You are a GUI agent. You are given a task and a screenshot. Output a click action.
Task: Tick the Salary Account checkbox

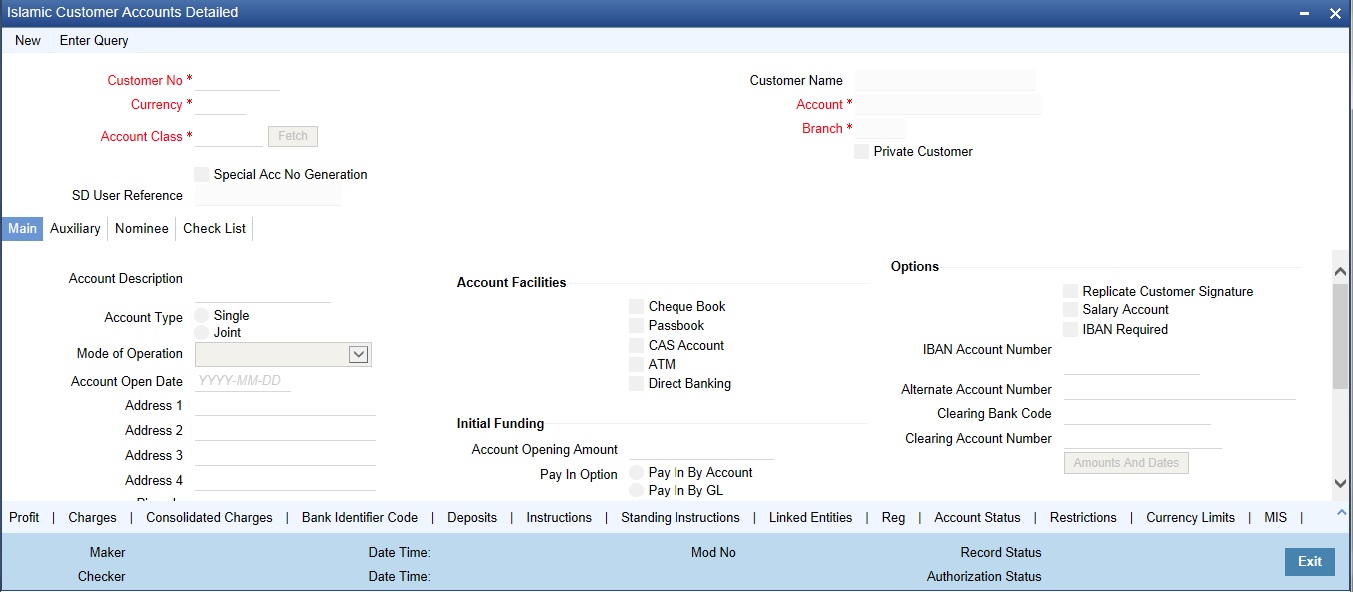pos(1070,309)
